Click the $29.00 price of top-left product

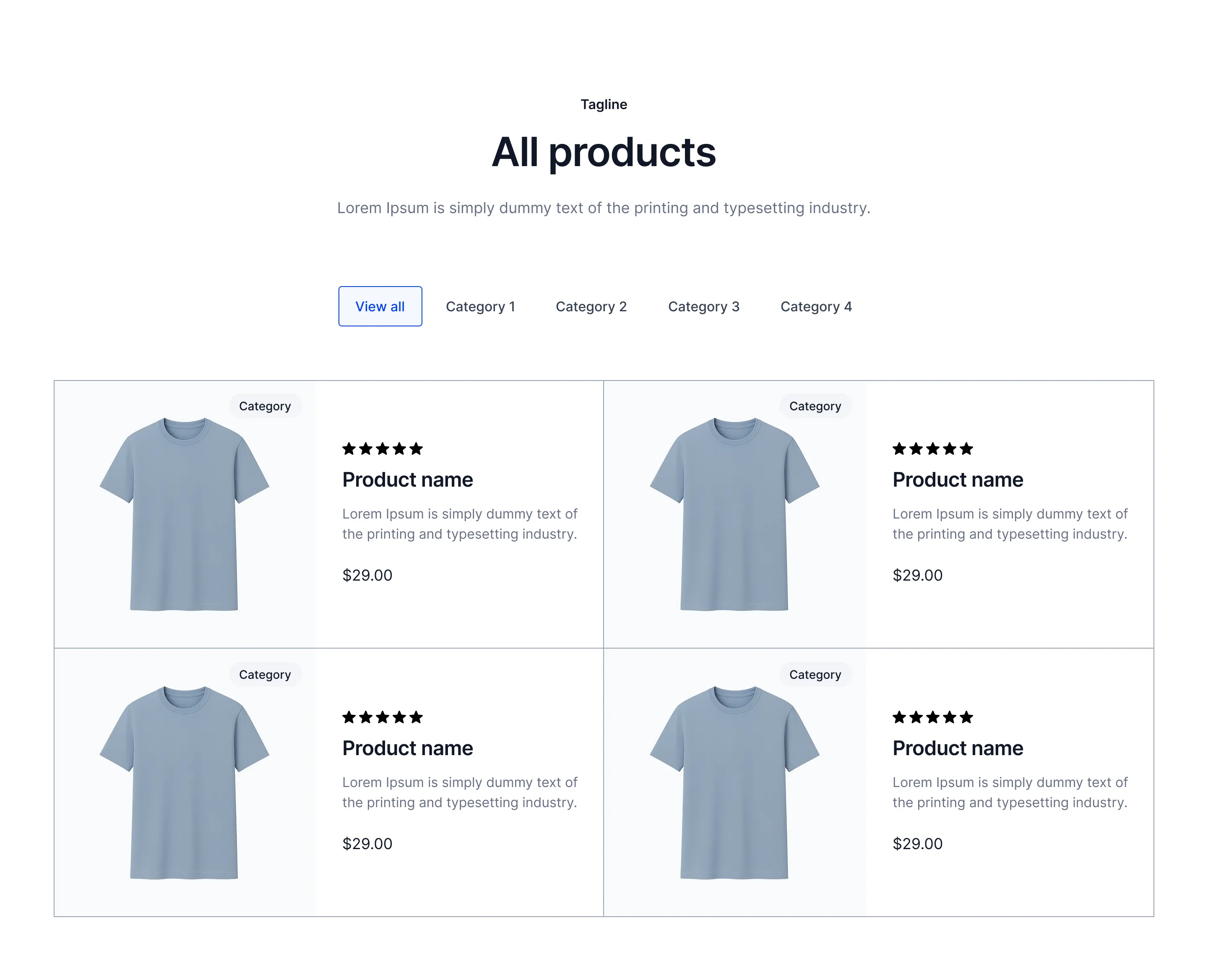click(367, 575)
